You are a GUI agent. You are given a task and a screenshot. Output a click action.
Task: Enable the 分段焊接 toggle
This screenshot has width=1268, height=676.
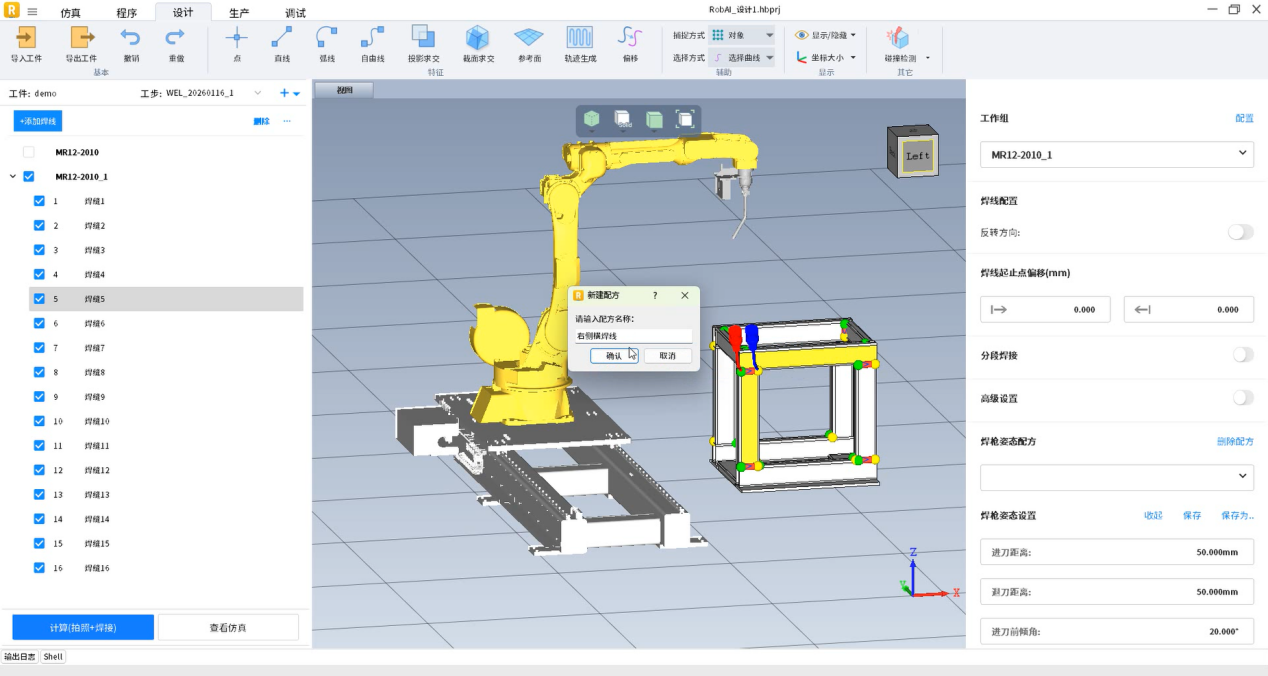(1242, 355)
